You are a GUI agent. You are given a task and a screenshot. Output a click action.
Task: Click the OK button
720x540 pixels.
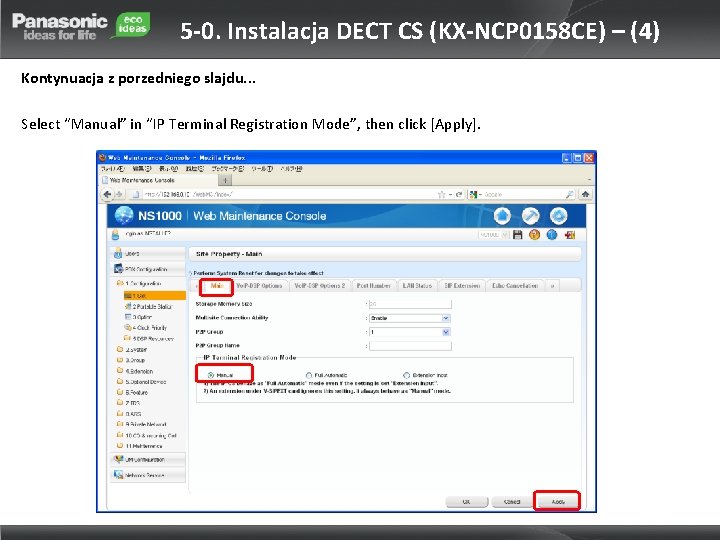coord(467,501)
